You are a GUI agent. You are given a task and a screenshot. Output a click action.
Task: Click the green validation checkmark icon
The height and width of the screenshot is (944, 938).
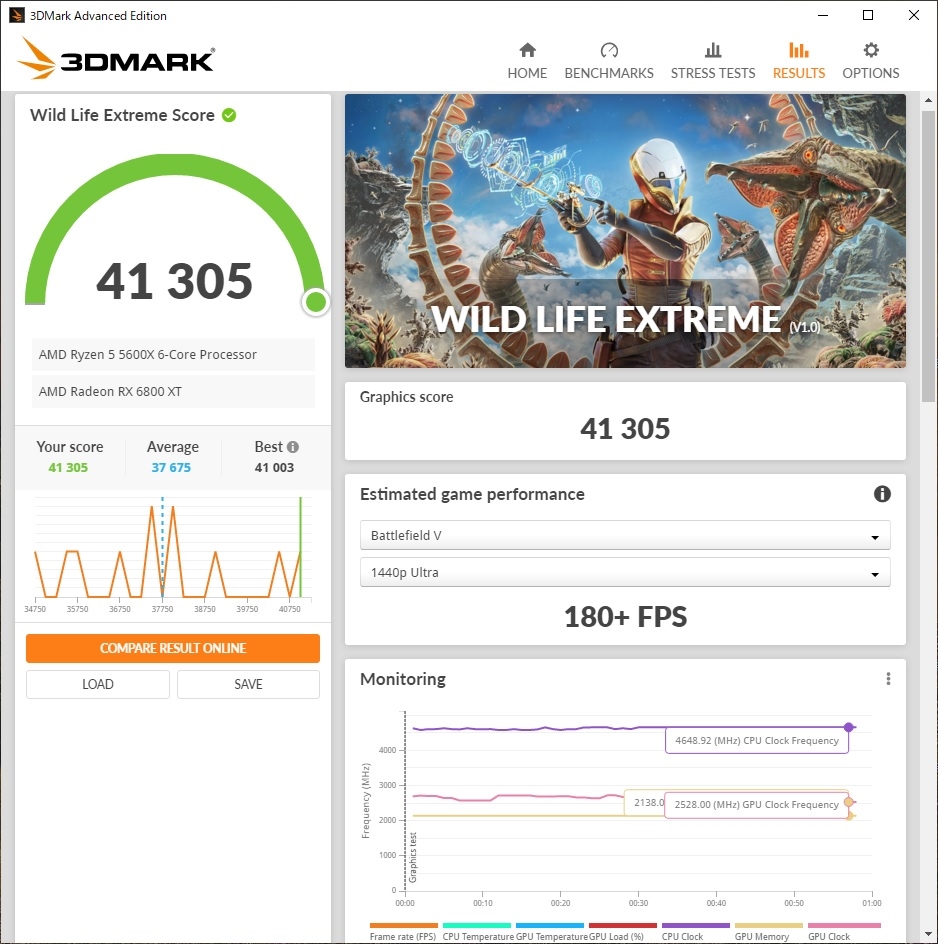coord(229,115)
